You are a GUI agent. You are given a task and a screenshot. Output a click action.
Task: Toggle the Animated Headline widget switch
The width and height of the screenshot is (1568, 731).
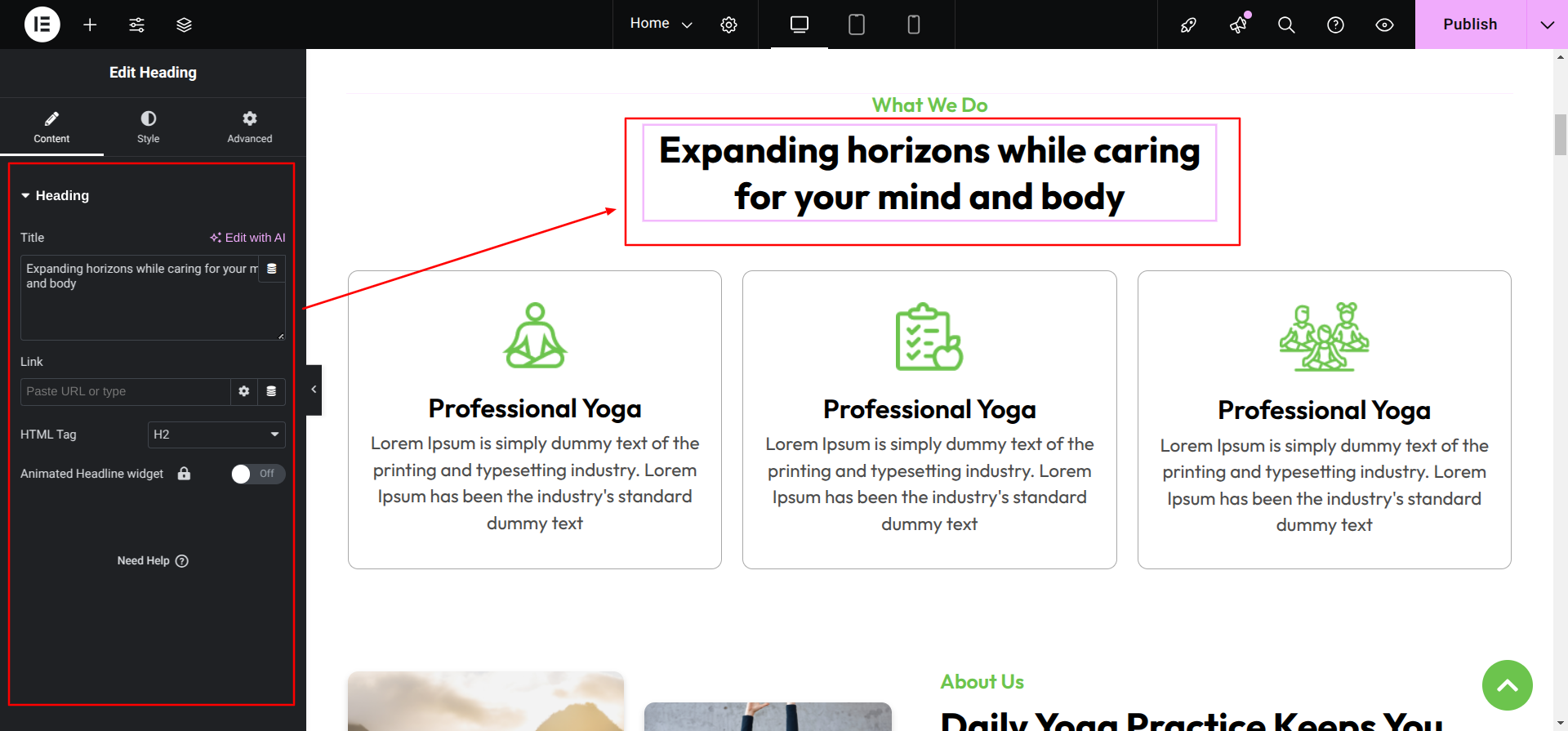258,474
